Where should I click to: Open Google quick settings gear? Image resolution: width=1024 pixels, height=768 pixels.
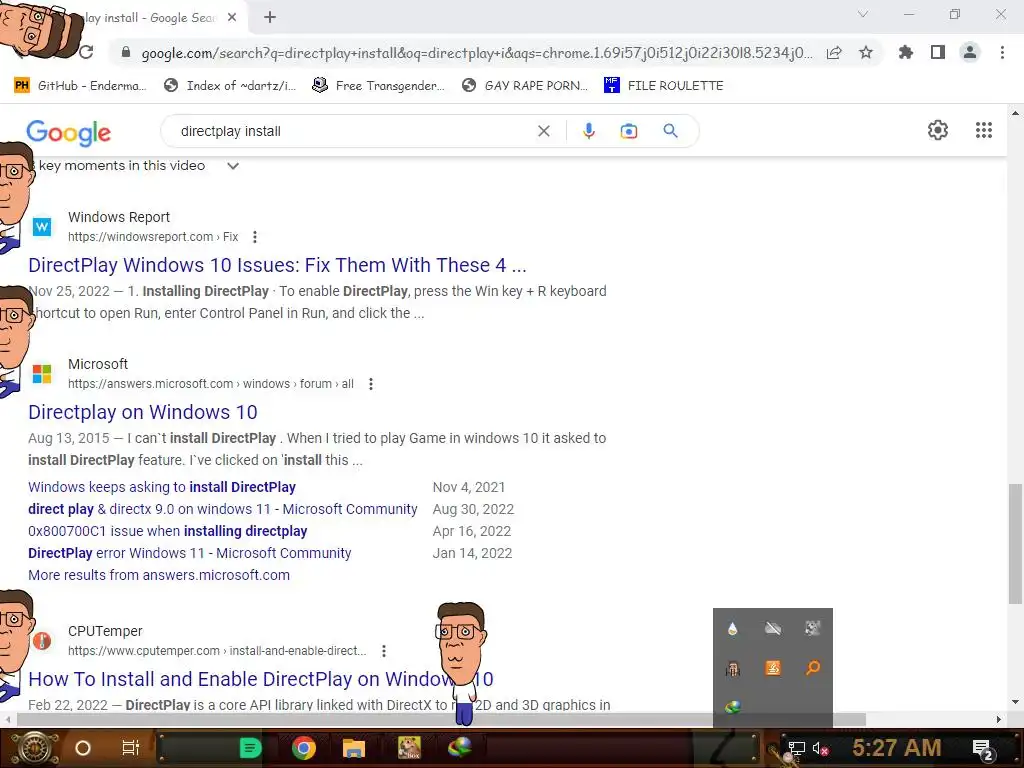click(x=938, y=130)
